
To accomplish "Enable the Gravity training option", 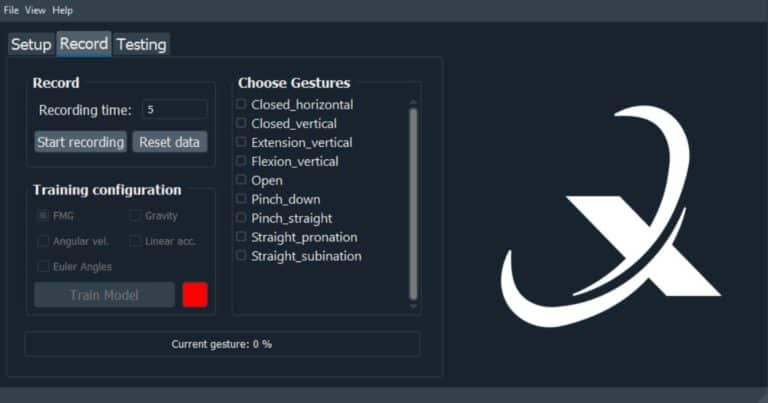I will (135, 215).
